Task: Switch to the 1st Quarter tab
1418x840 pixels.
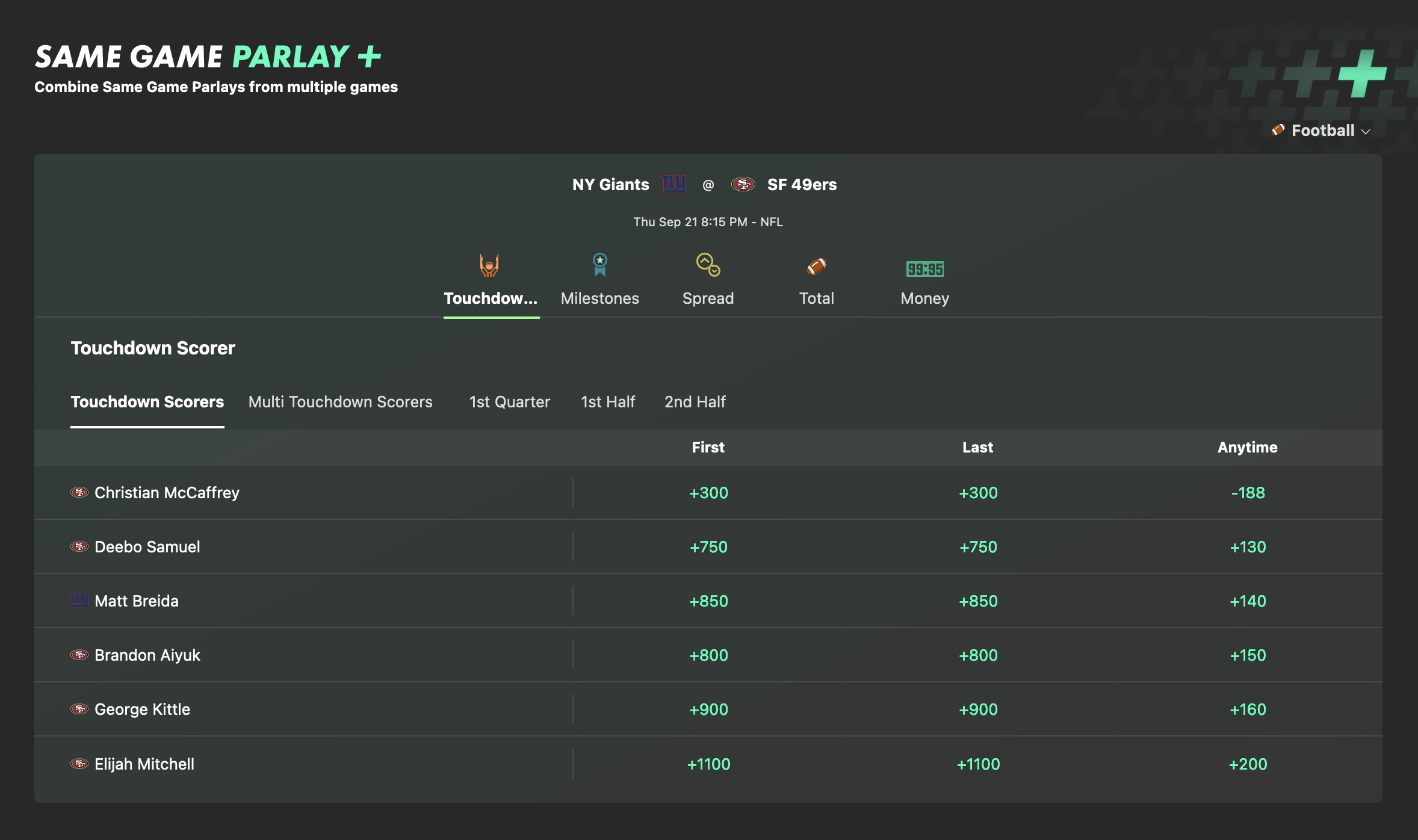Action: pos(510,401)
